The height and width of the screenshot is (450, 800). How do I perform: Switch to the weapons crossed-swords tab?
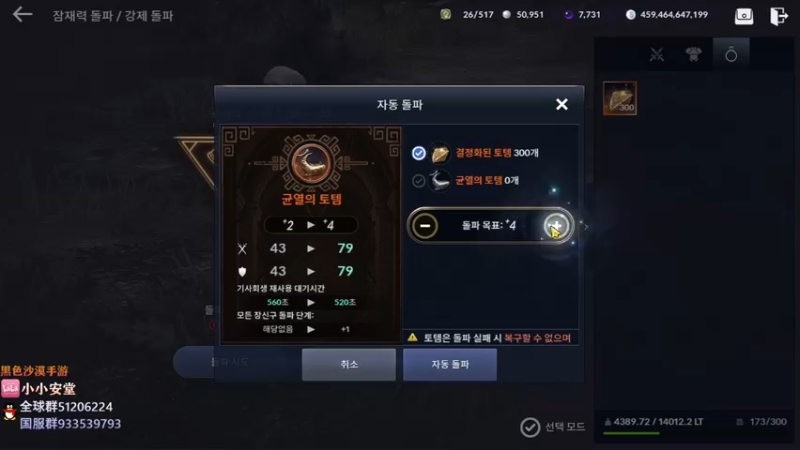pyautogui.click(x=657, y=54)
